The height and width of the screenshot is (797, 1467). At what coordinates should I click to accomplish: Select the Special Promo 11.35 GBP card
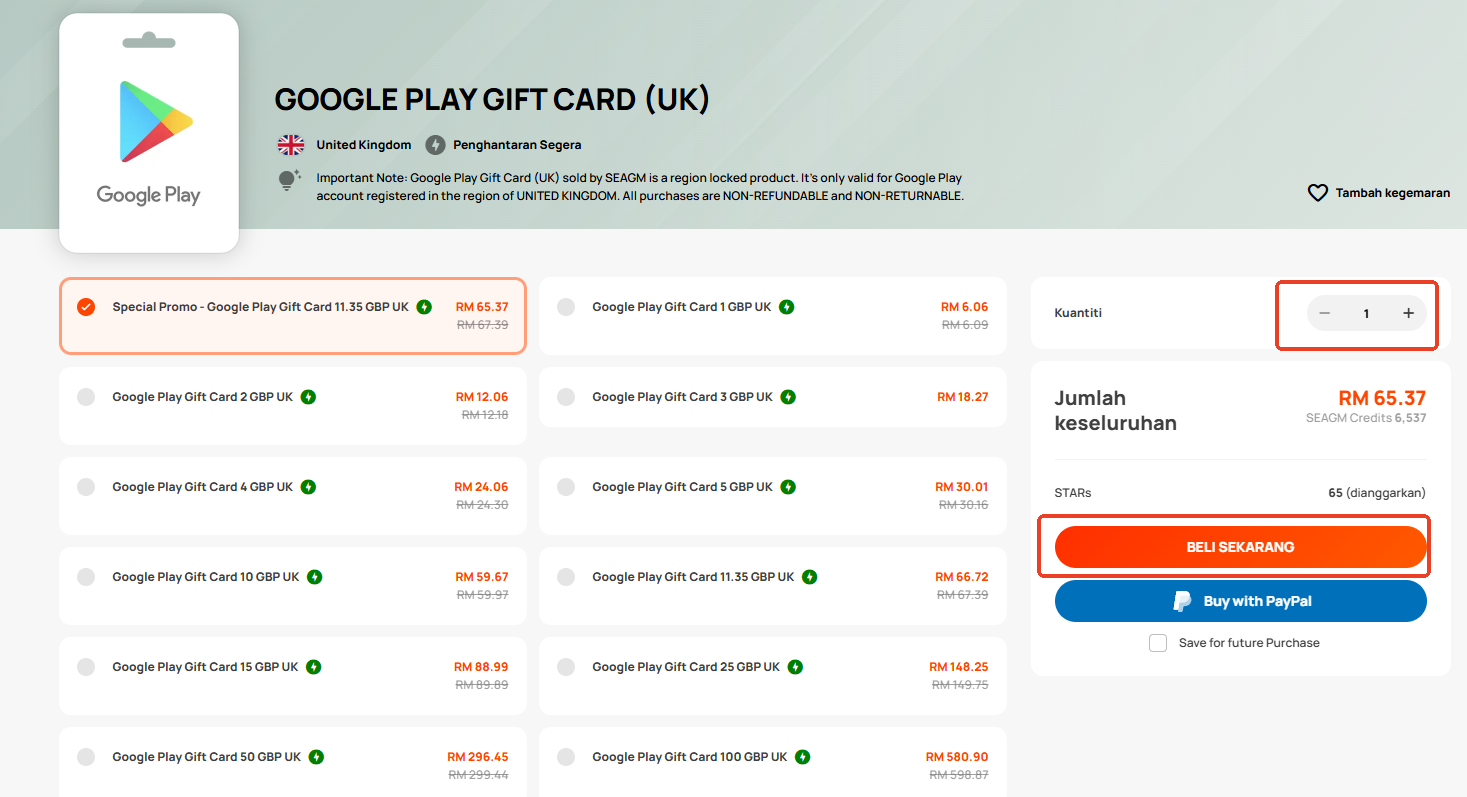click(292, 316)
